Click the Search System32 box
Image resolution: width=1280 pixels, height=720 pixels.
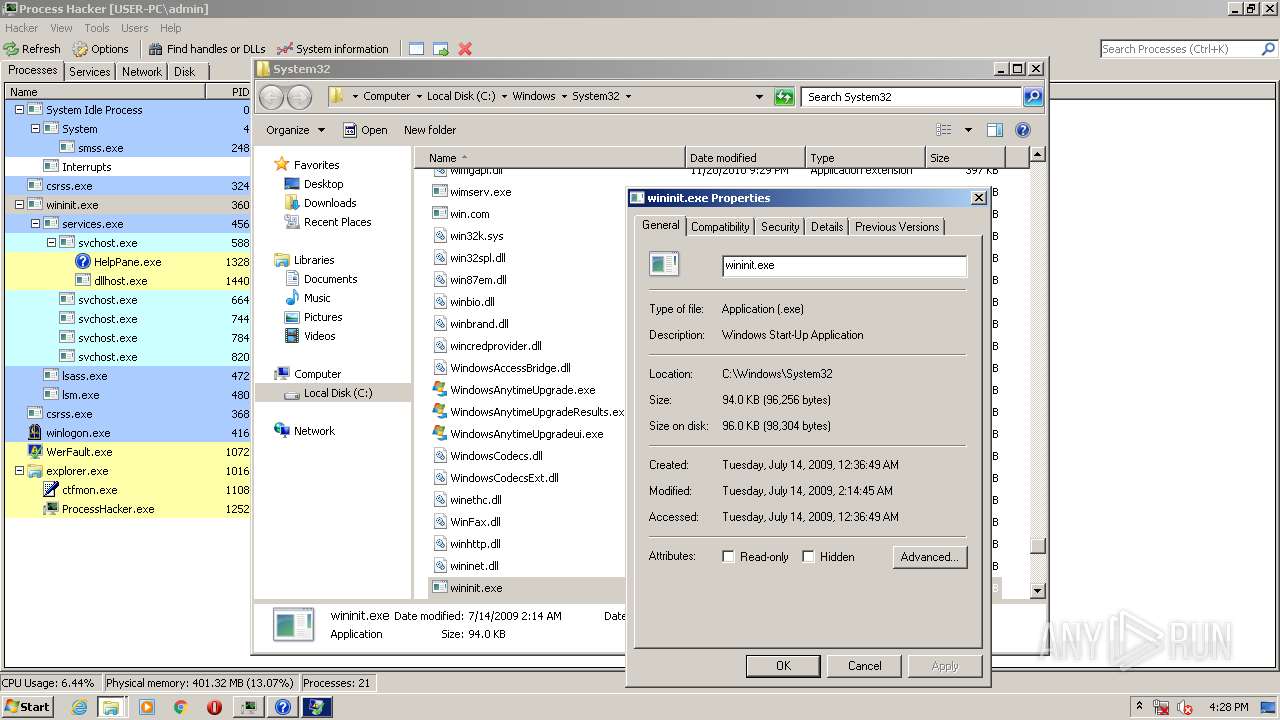point(911,97)
